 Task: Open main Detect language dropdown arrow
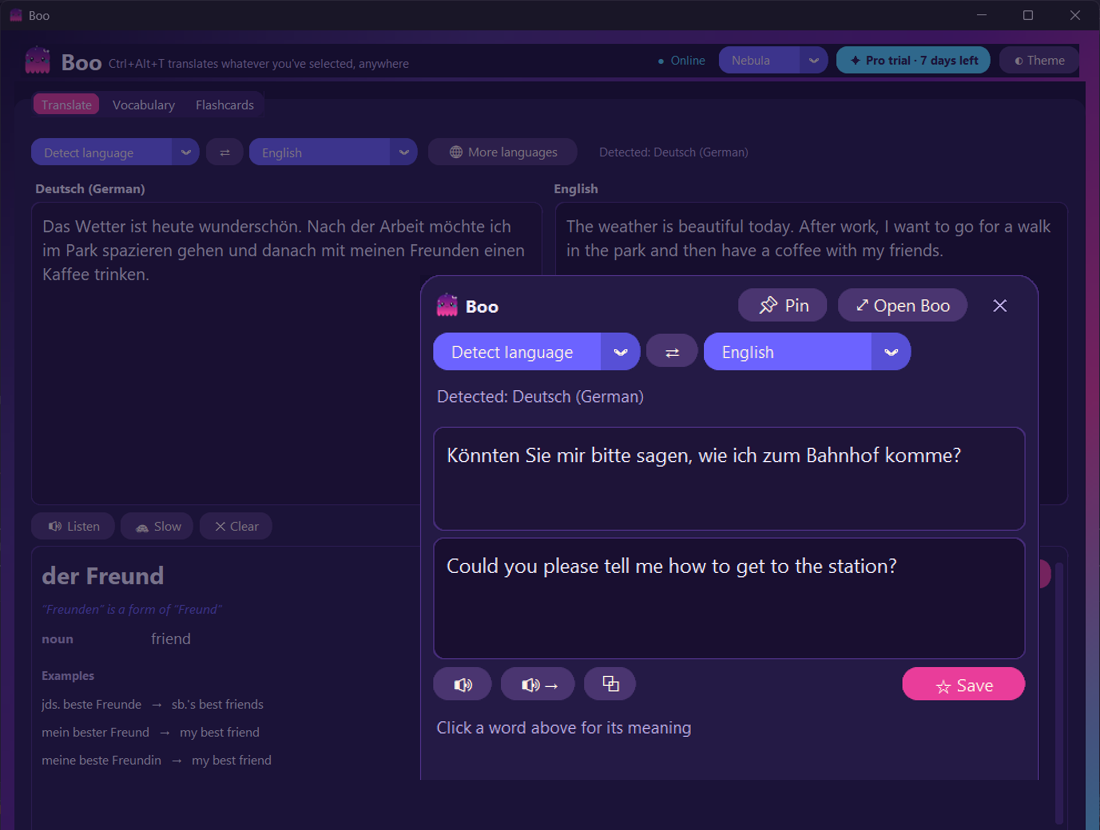(x=185, y=152)
